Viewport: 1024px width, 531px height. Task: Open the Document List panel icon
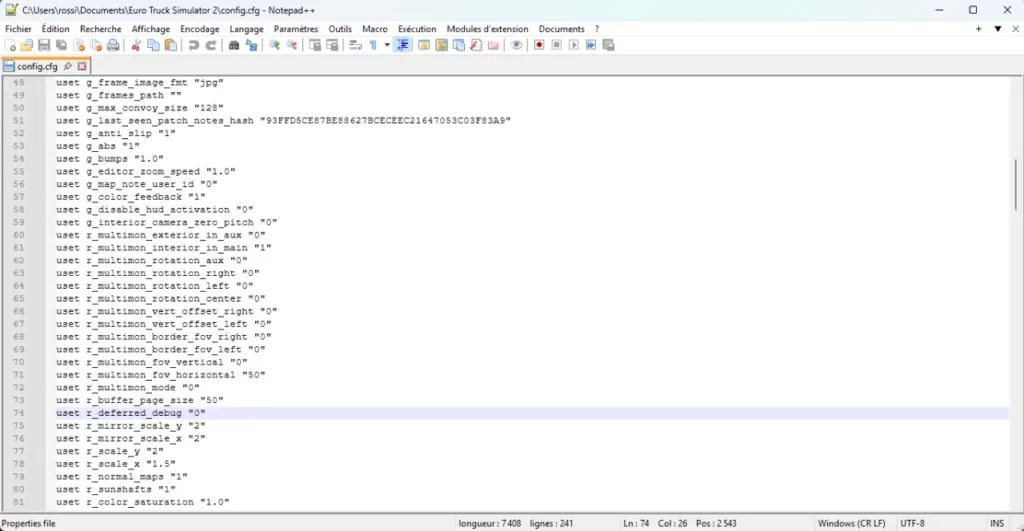click(459, 45)
